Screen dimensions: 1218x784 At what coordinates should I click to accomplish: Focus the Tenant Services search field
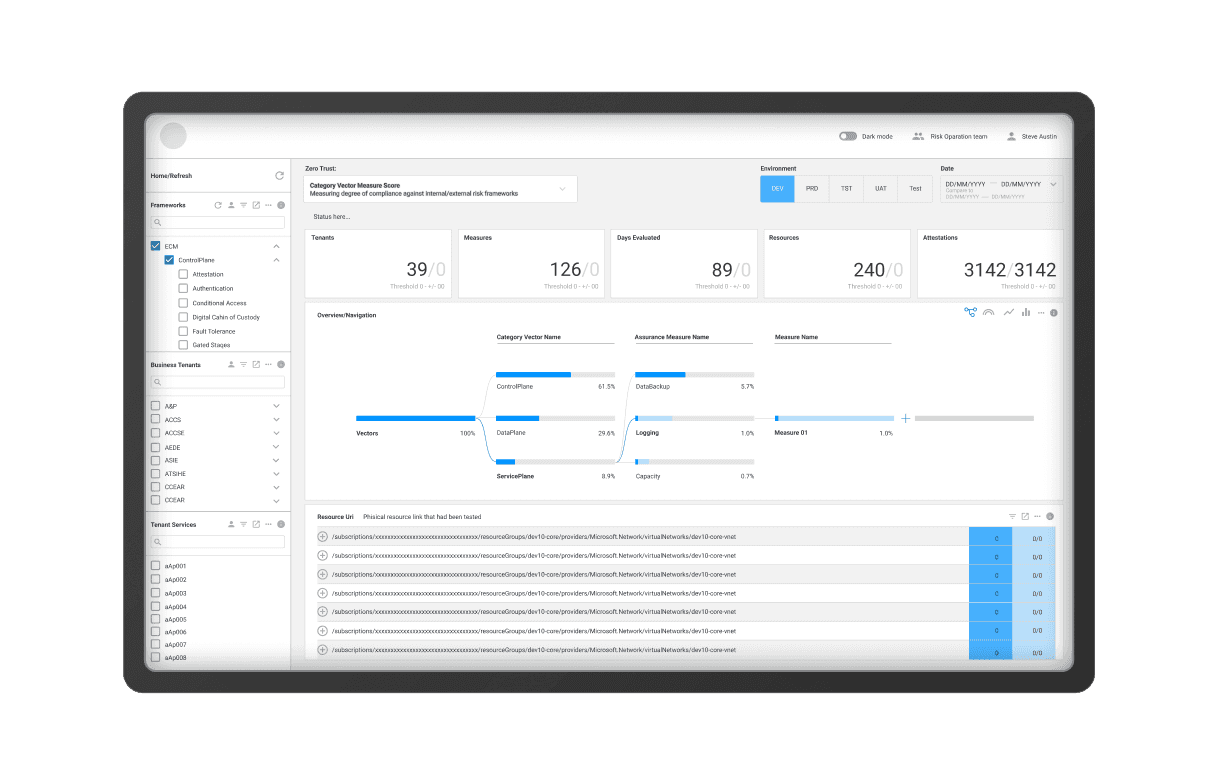[218, 542]
